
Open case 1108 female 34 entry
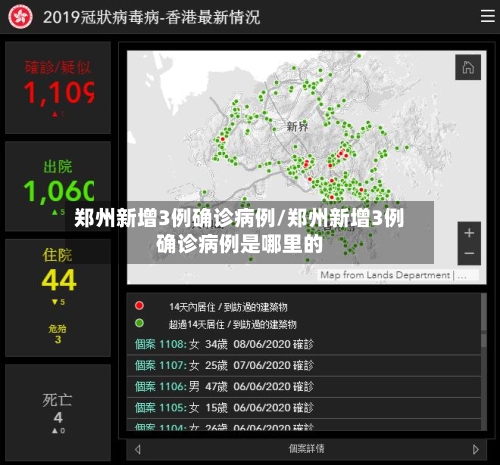click(x=304, y=344)
